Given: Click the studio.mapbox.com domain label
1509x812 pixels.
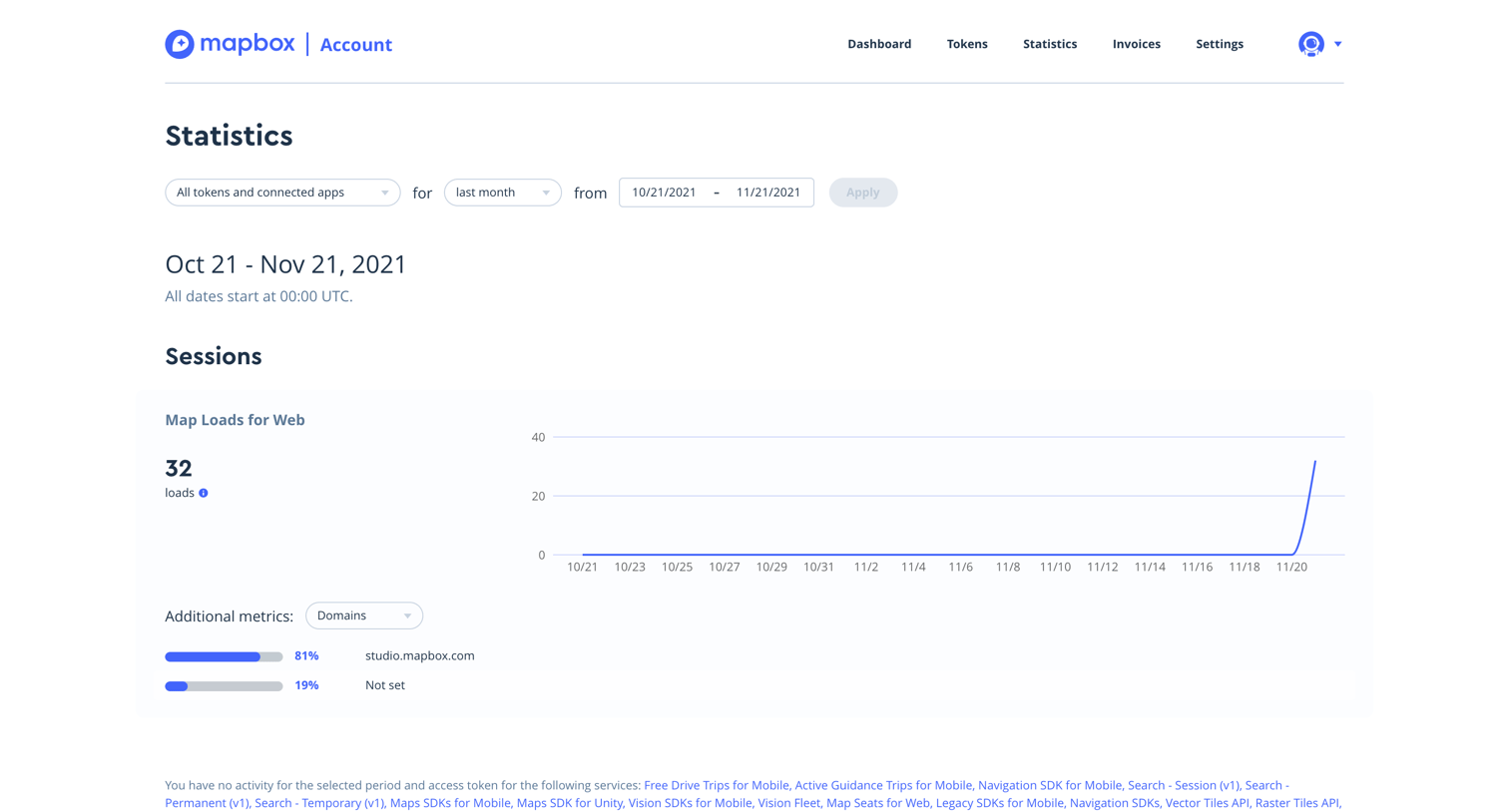Looking at the screenshot, I should 420,656.
